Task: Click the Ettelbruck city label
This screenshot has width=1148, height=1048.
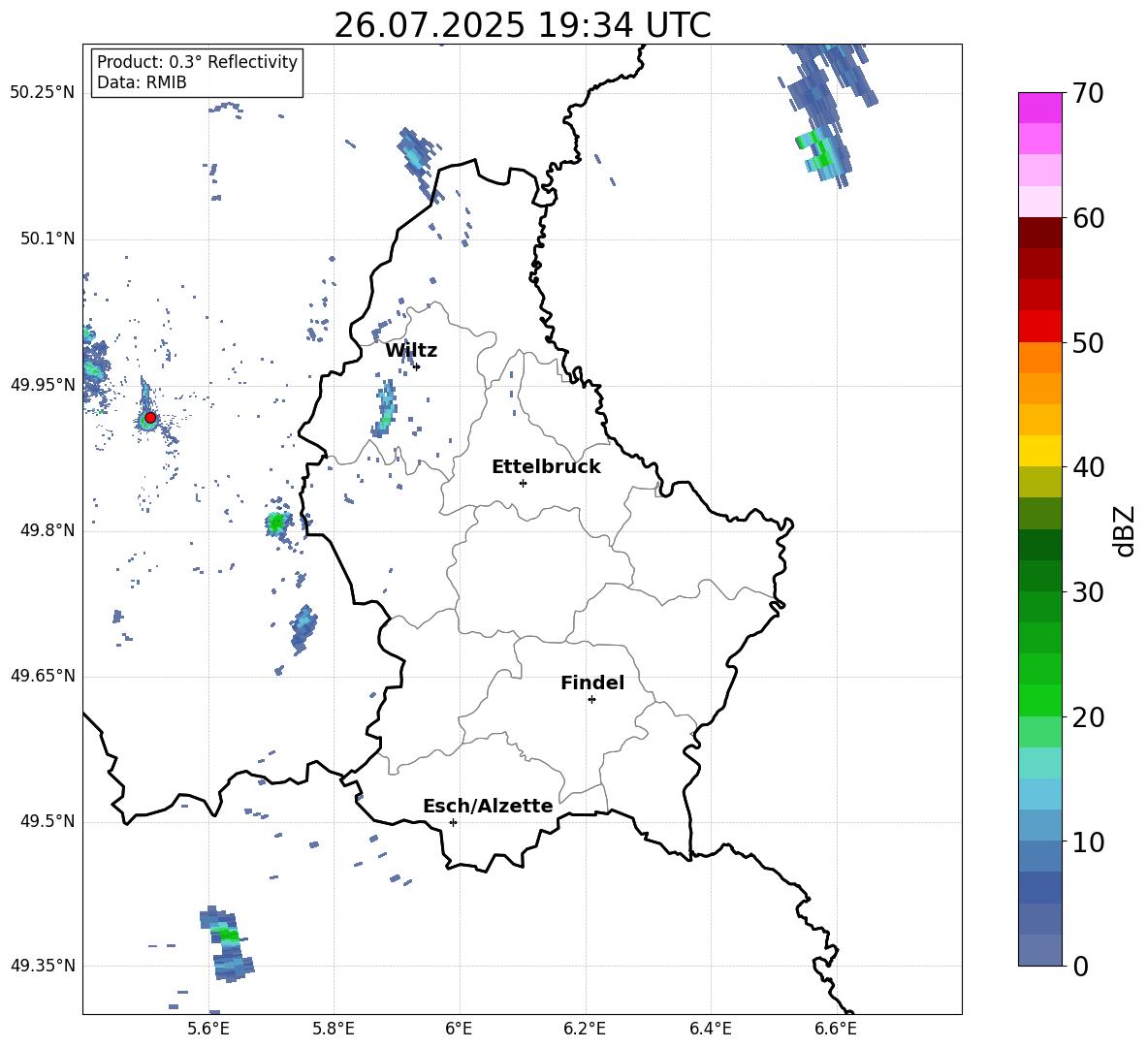Action: (546, 467)
